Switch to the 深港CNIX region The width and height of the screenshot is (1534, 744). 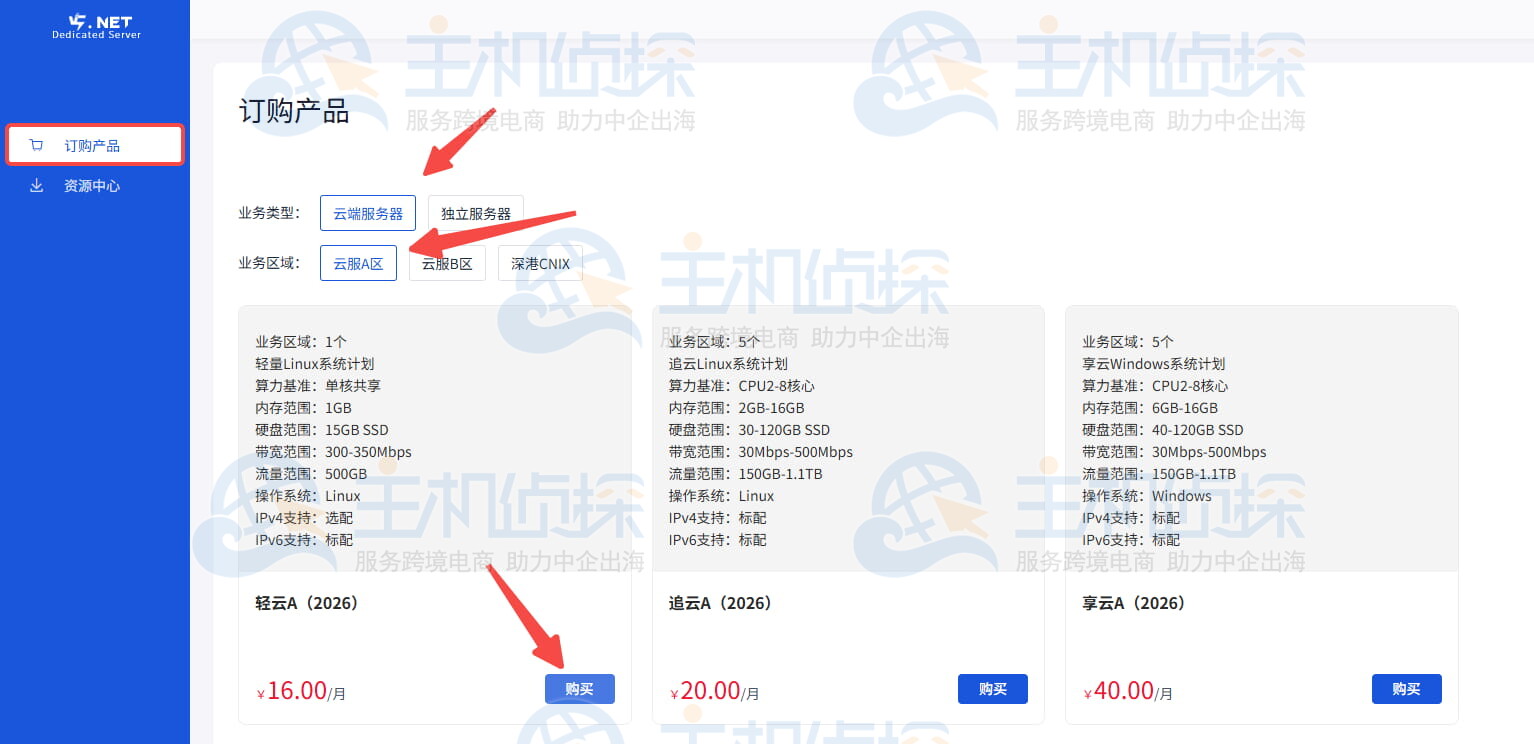click(540, 264)
